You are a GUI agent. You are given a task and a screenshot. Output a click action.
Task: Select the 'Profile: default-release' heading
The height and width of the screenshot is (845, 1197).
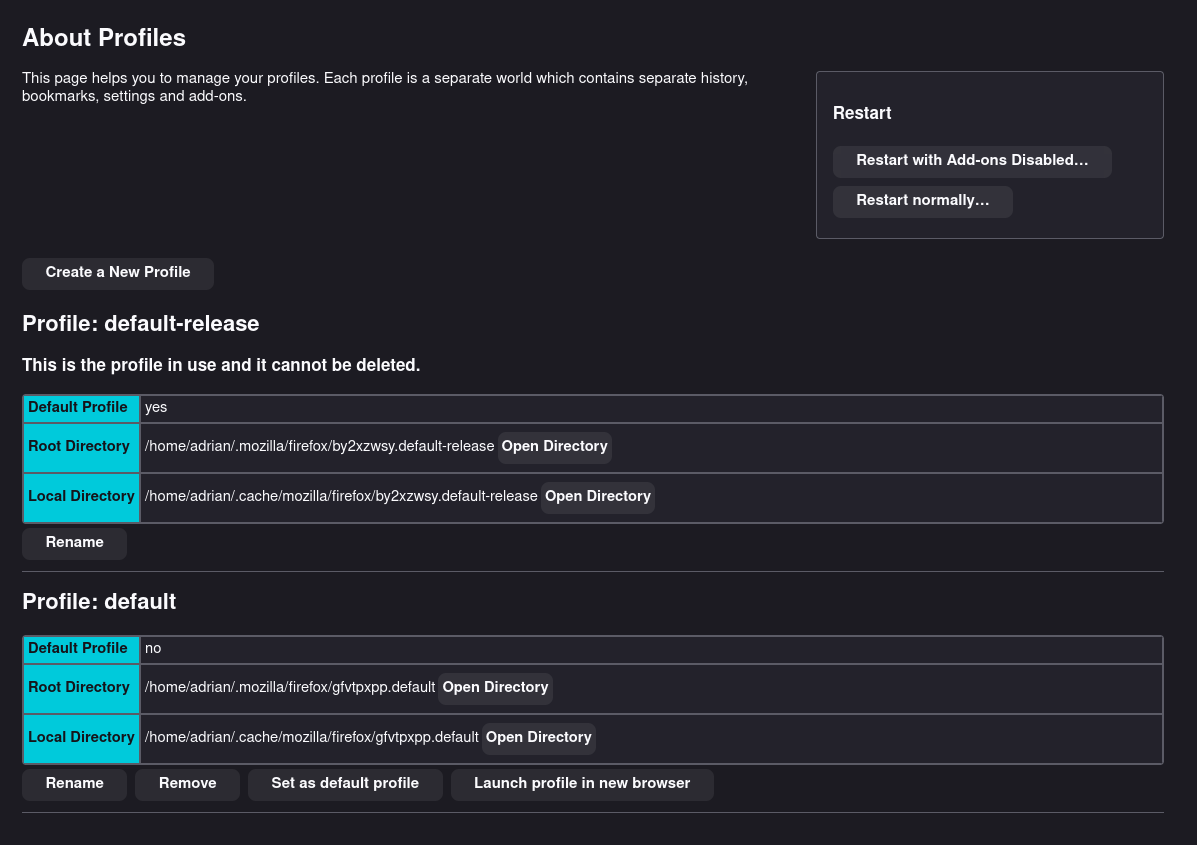(140, 324)
